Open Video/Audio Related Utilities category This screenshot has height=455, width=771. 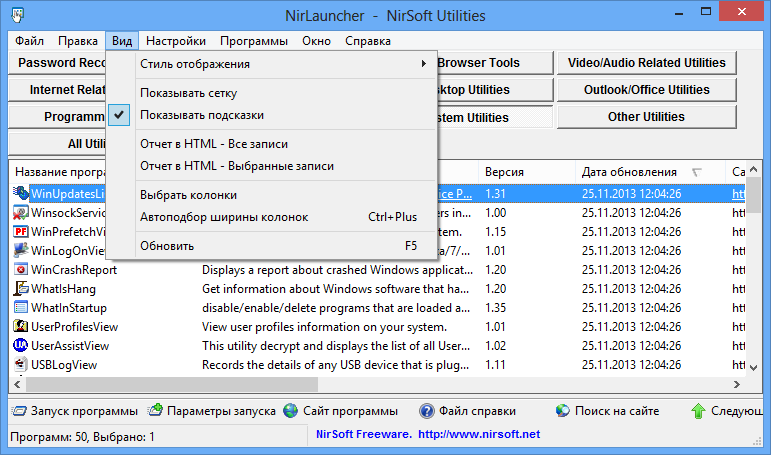647,63
